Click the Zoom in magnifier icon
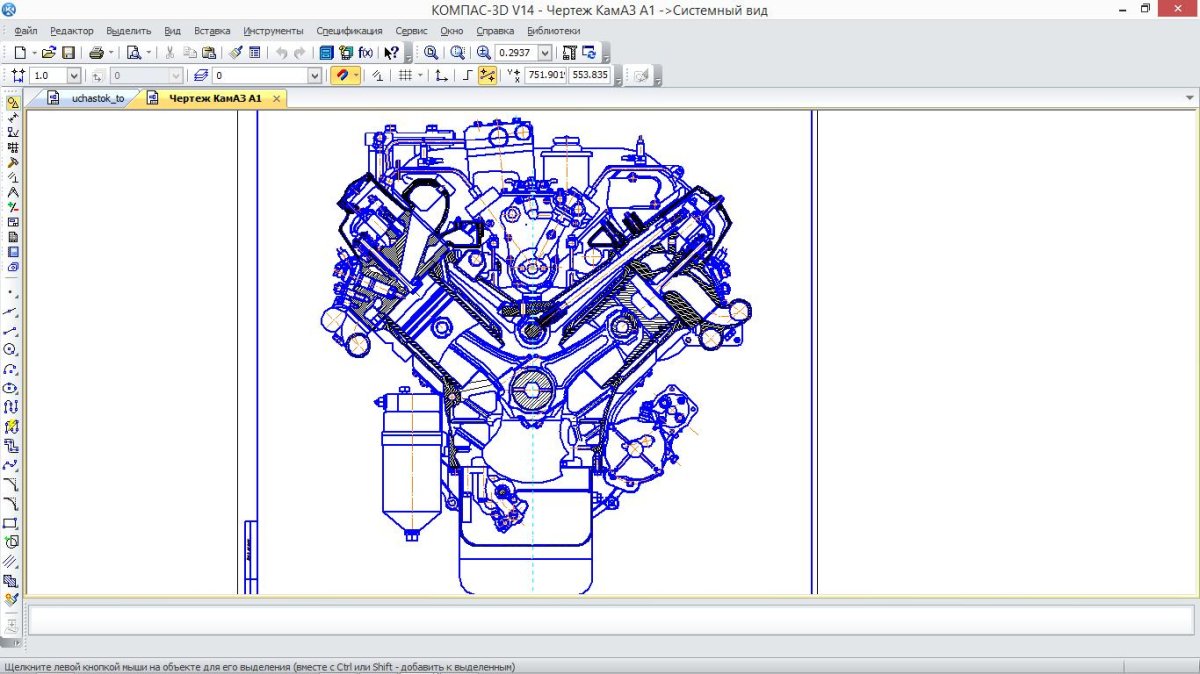The image size is (1200, 674). point(484,52)
